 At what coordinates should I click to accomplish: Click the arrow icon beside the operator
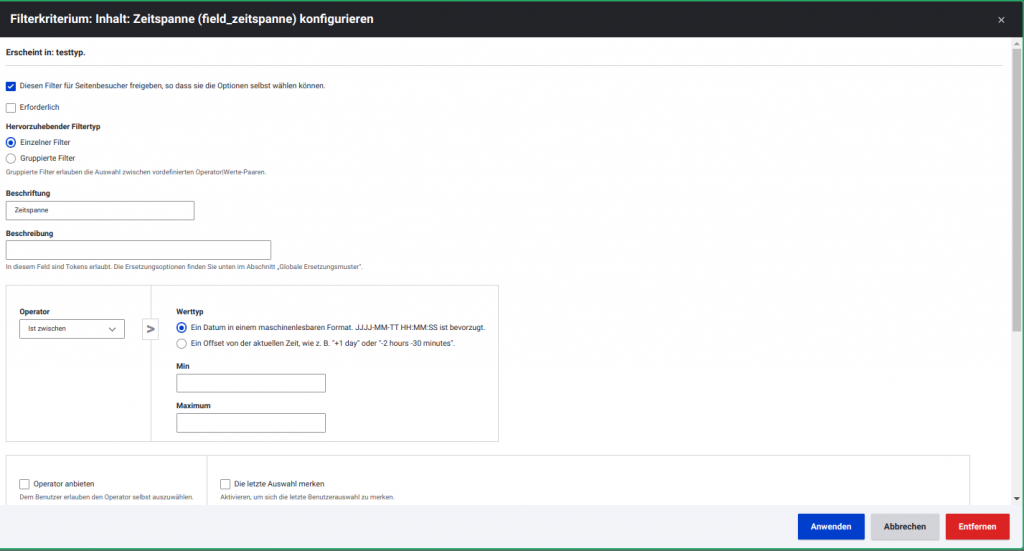pyautogui.click(x=151, y=328)
